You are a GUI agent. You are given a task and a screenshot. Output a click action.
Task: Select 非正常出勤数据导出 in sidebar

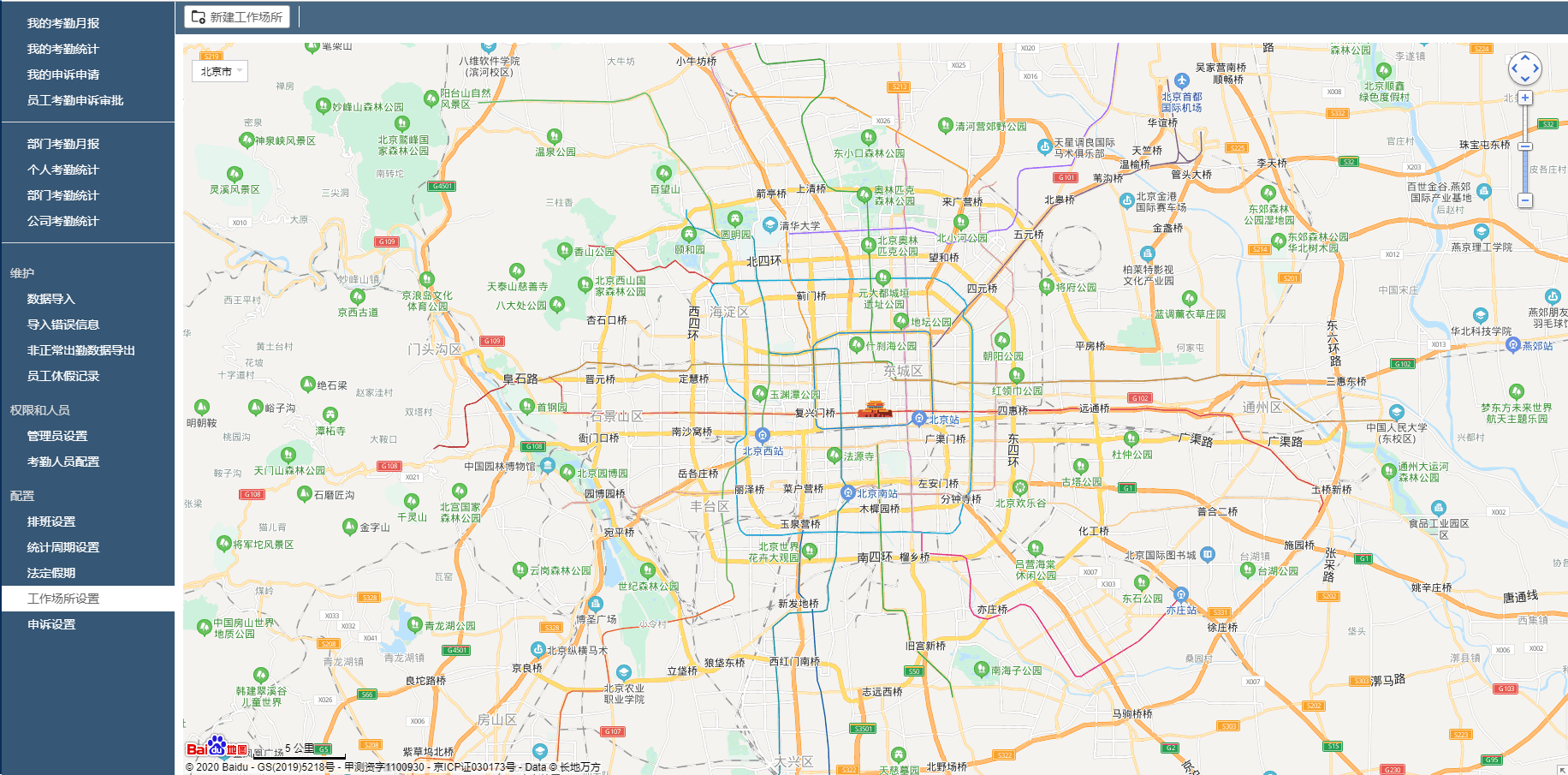pyautogui.click(x=81, y=350)
